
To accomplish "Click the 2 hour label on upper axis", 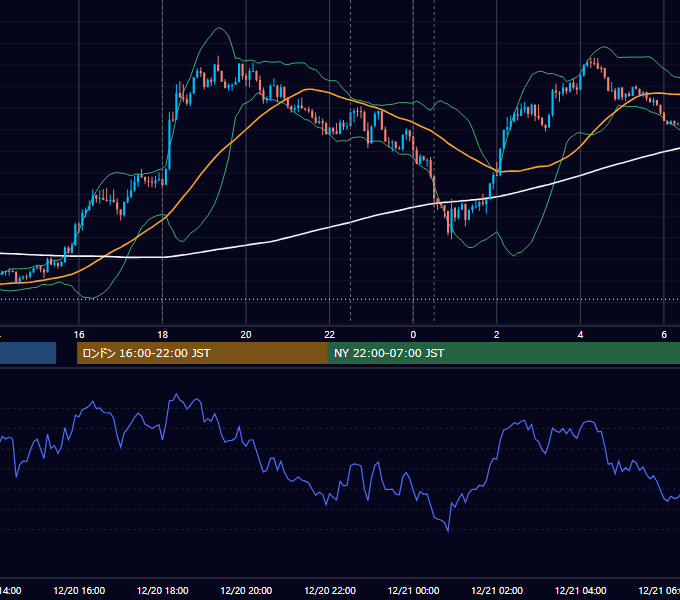I will click(x=497, y=335).
